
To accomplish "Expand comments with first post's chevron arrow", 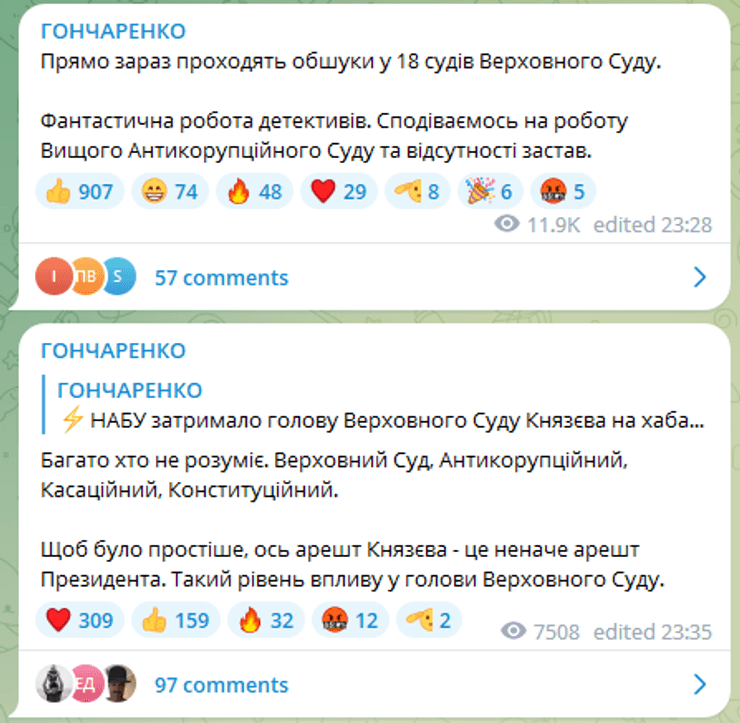I will (700, 278).
